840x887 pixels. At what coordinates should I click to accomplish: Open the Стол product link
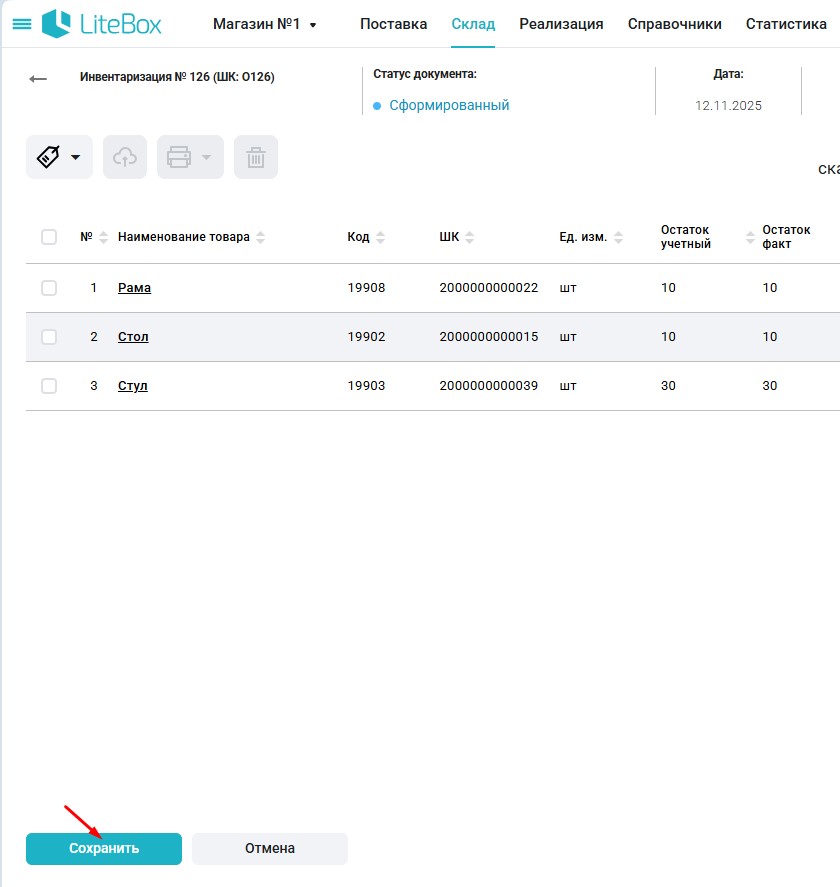[x=133, y=337]
